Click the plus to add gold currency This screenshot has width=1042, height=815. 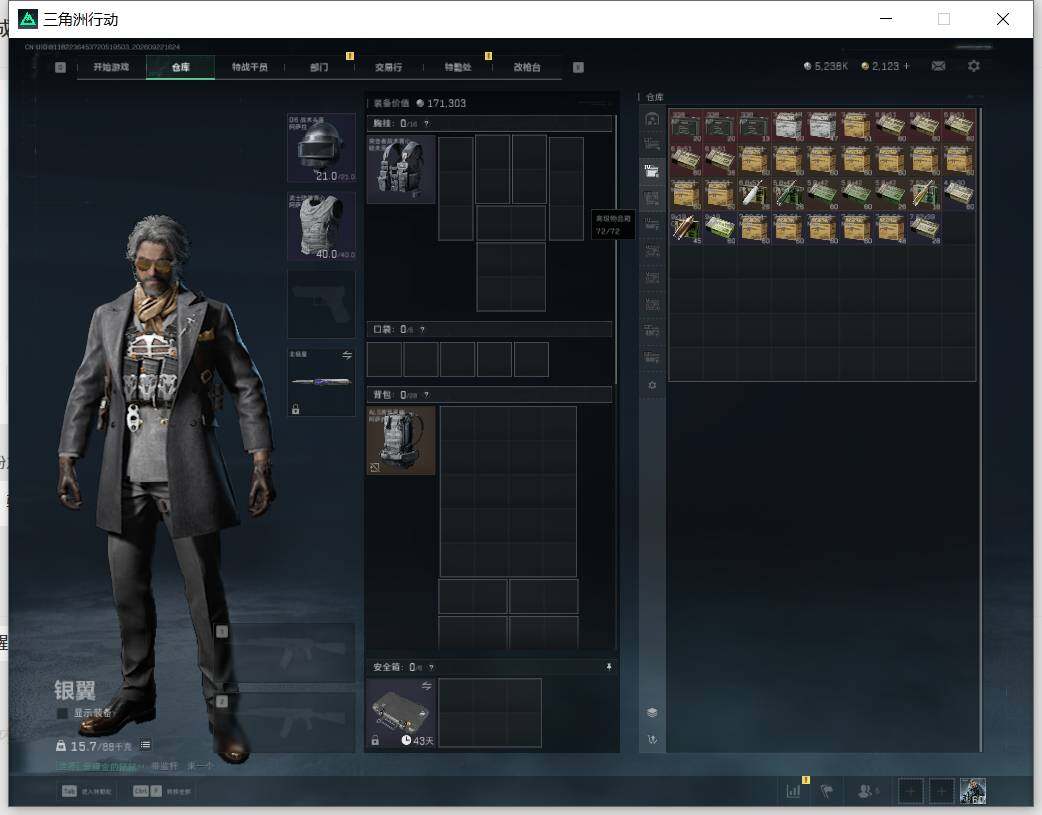pyautogui.click(x=906, y=66)
